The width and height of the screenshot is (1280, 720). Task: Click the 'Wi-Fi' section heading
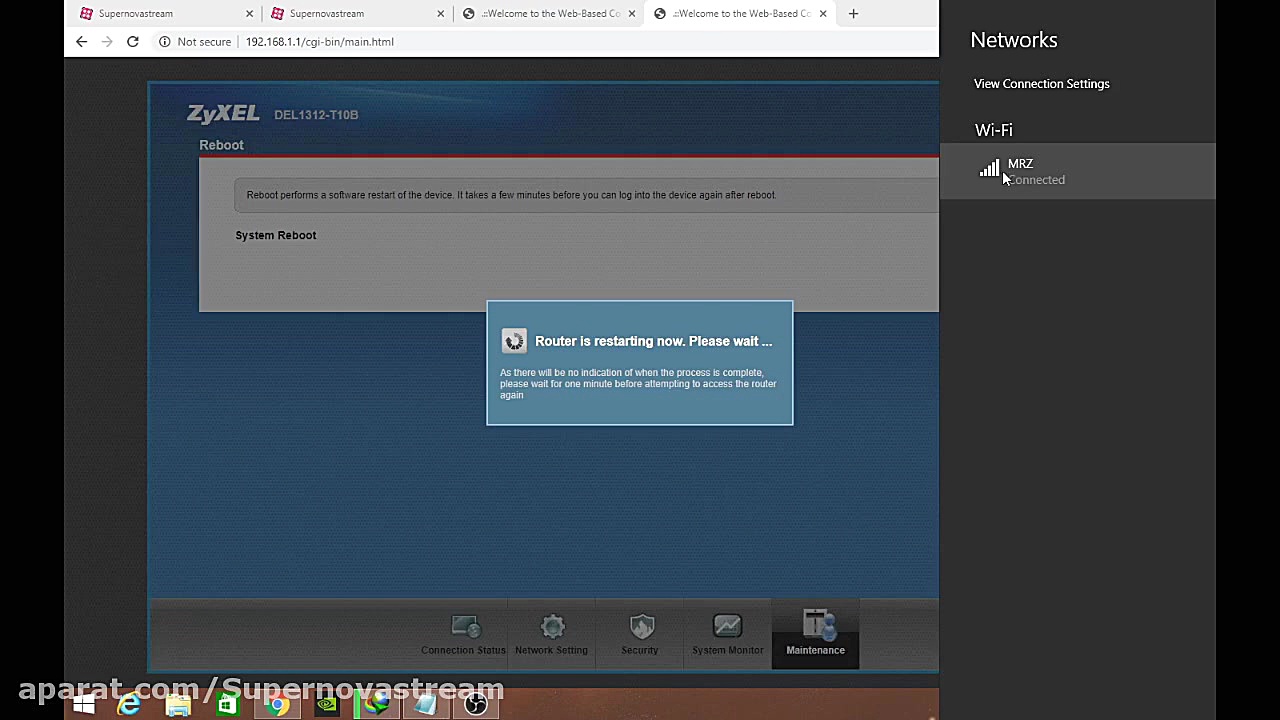coord(994,130)
